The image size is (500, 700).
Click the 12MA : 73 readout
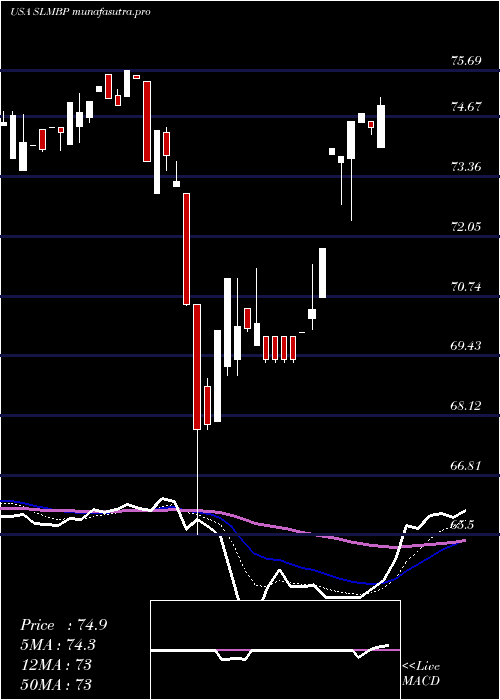[56, 664]
